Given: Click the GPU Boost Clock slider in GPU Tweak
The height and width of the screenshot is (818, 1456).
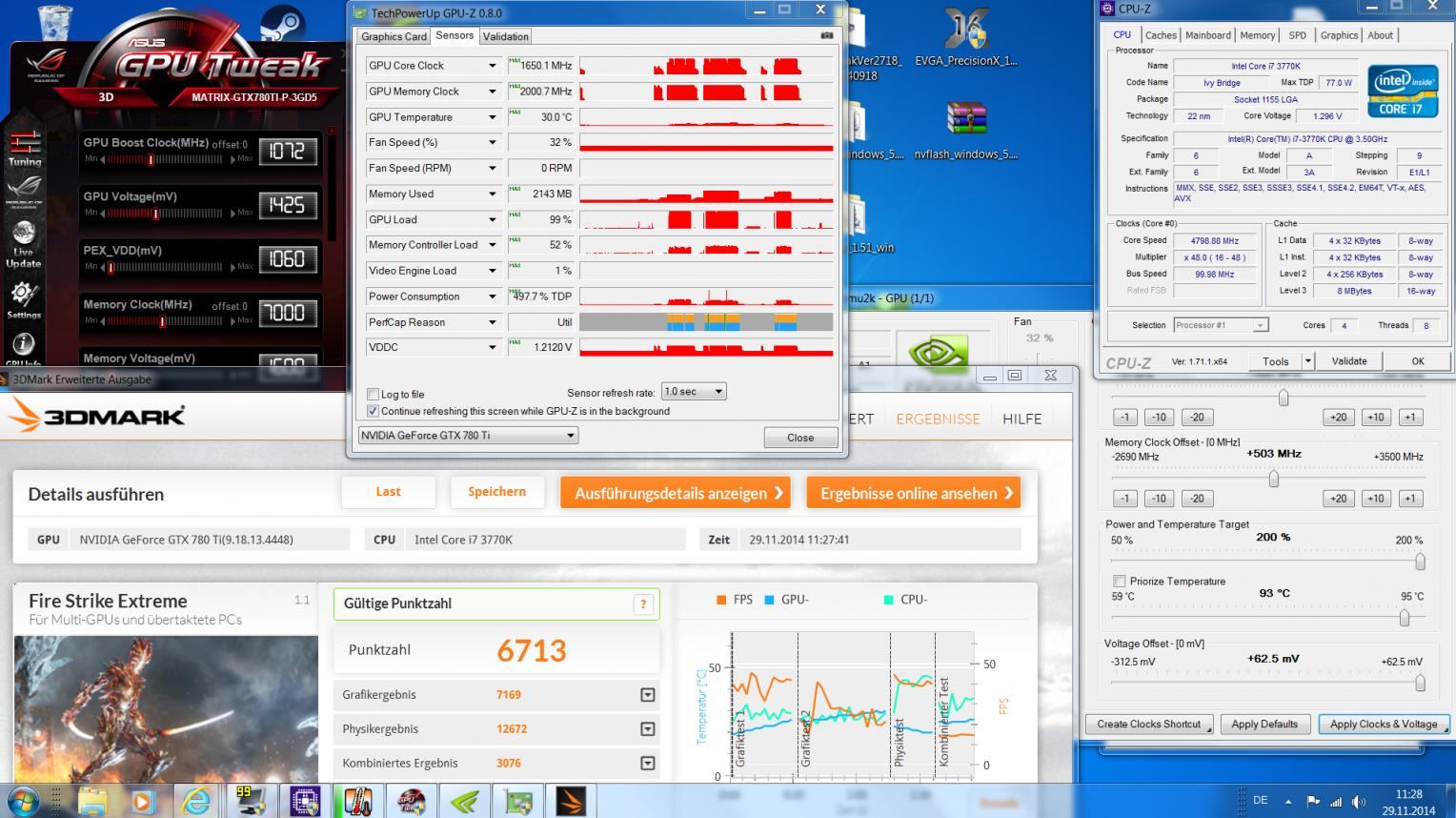Looking at the screenshot, I should [166, 159].
